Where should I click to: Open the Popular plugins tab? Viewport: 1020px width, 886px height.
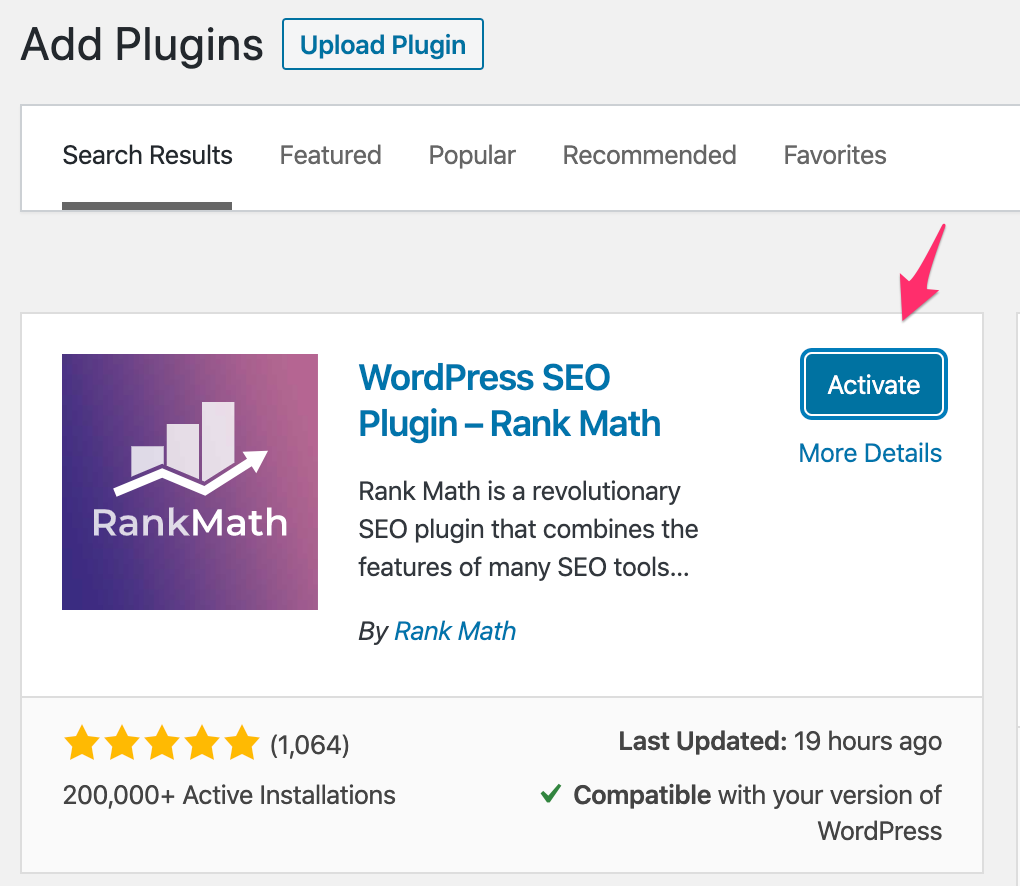[472, 155]
